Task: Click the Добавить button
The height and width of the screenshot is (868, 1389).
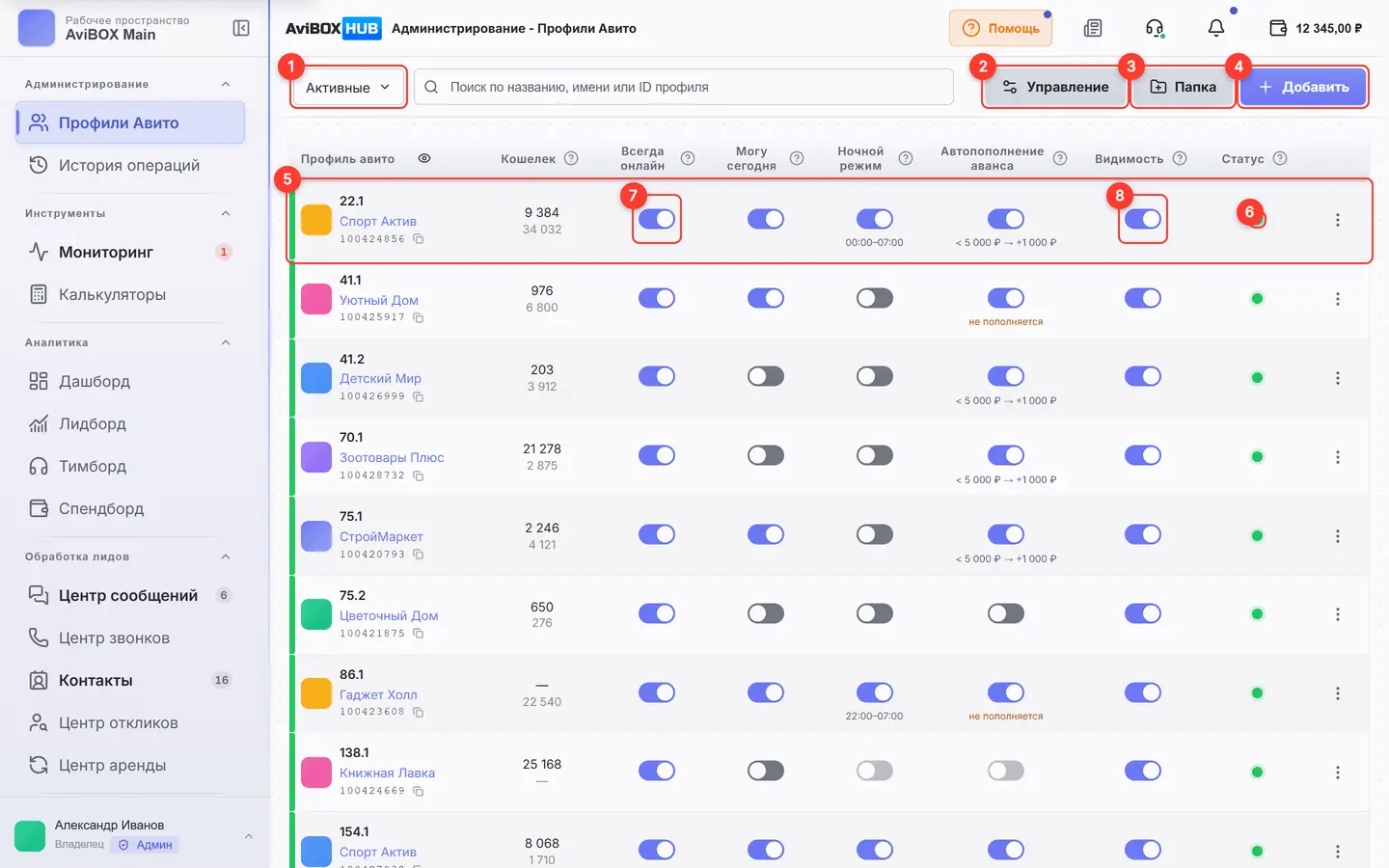Action: [1303, 87]
